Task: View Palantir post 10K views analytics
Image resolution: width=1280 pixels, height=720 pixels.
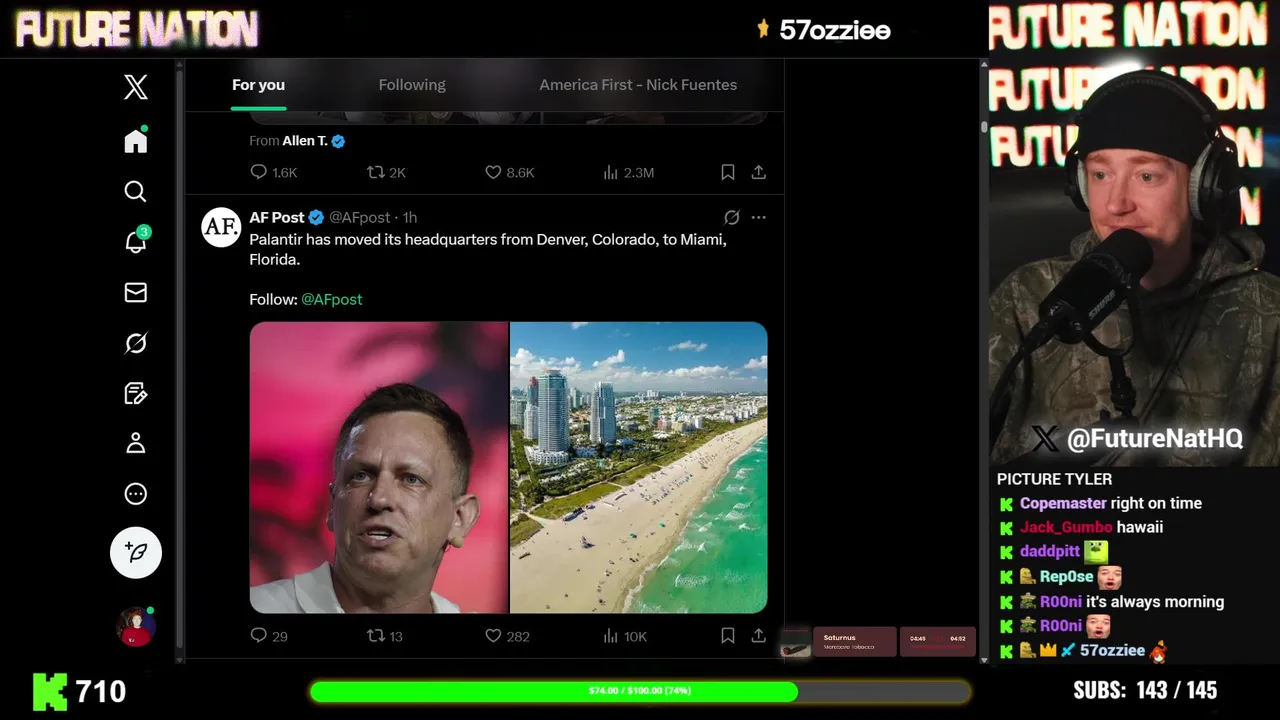Action: (625, 636)
